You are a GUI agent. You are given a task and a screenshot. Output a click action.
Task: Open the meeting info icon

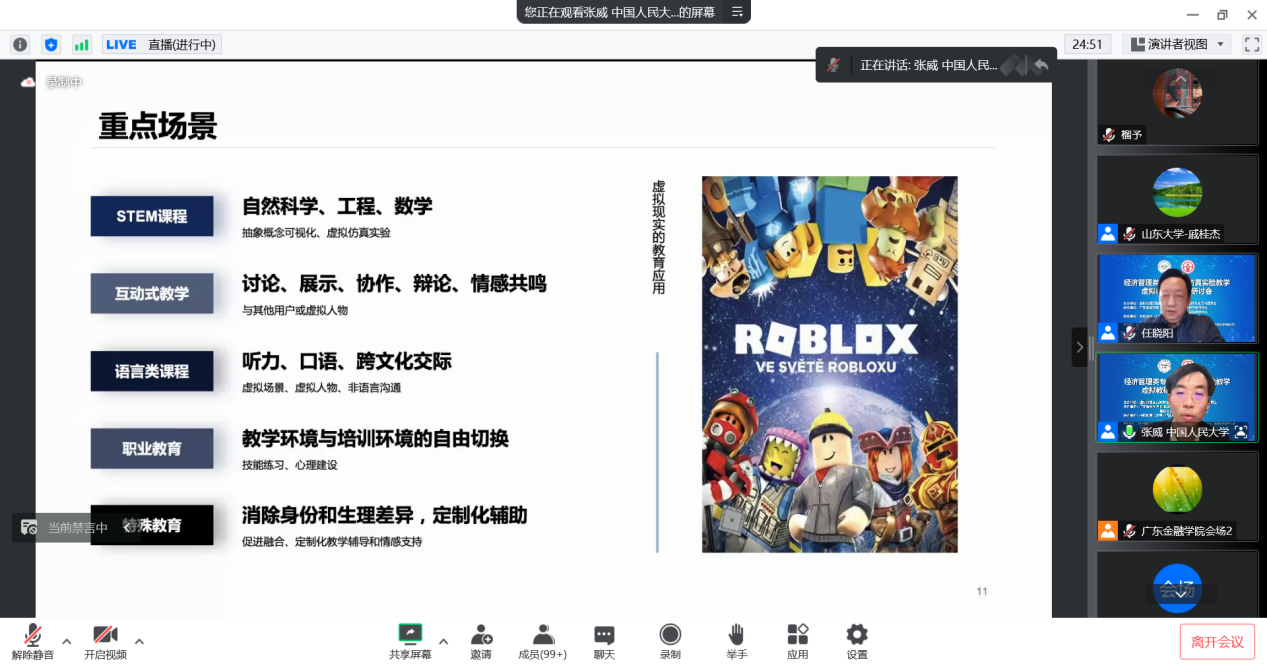pos(20,44)
